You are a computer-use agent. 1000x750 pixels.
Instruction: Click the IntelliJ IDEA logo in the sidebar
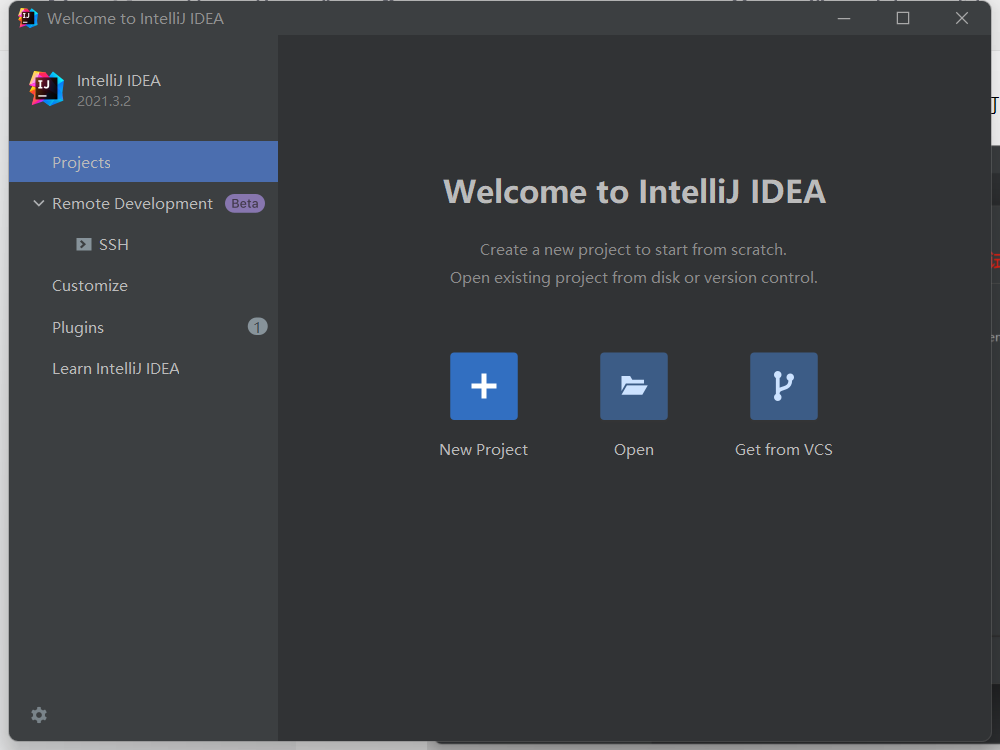coord(47,89)
